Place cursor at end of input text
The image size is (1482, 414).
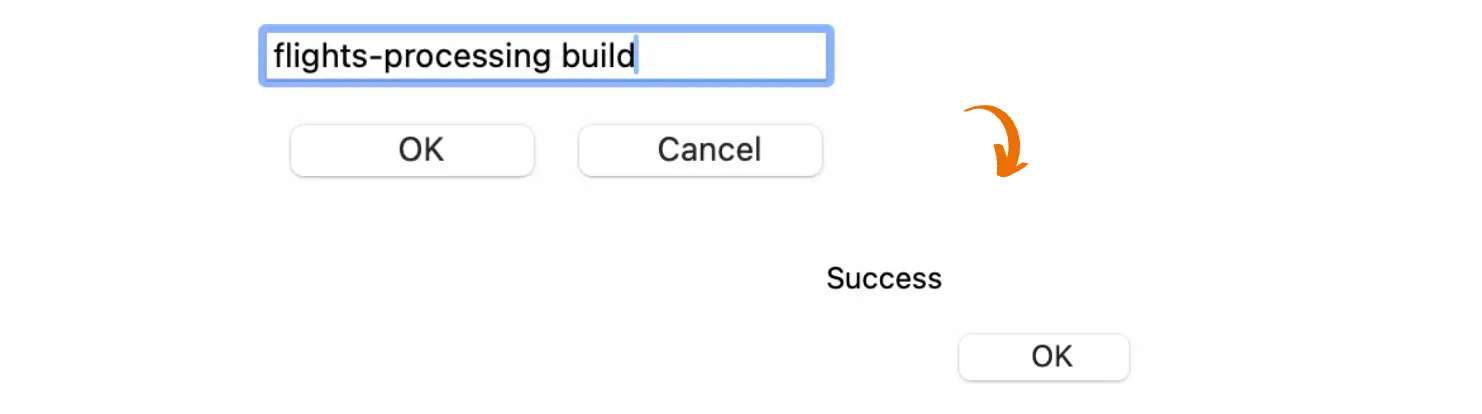coord(637,56)
